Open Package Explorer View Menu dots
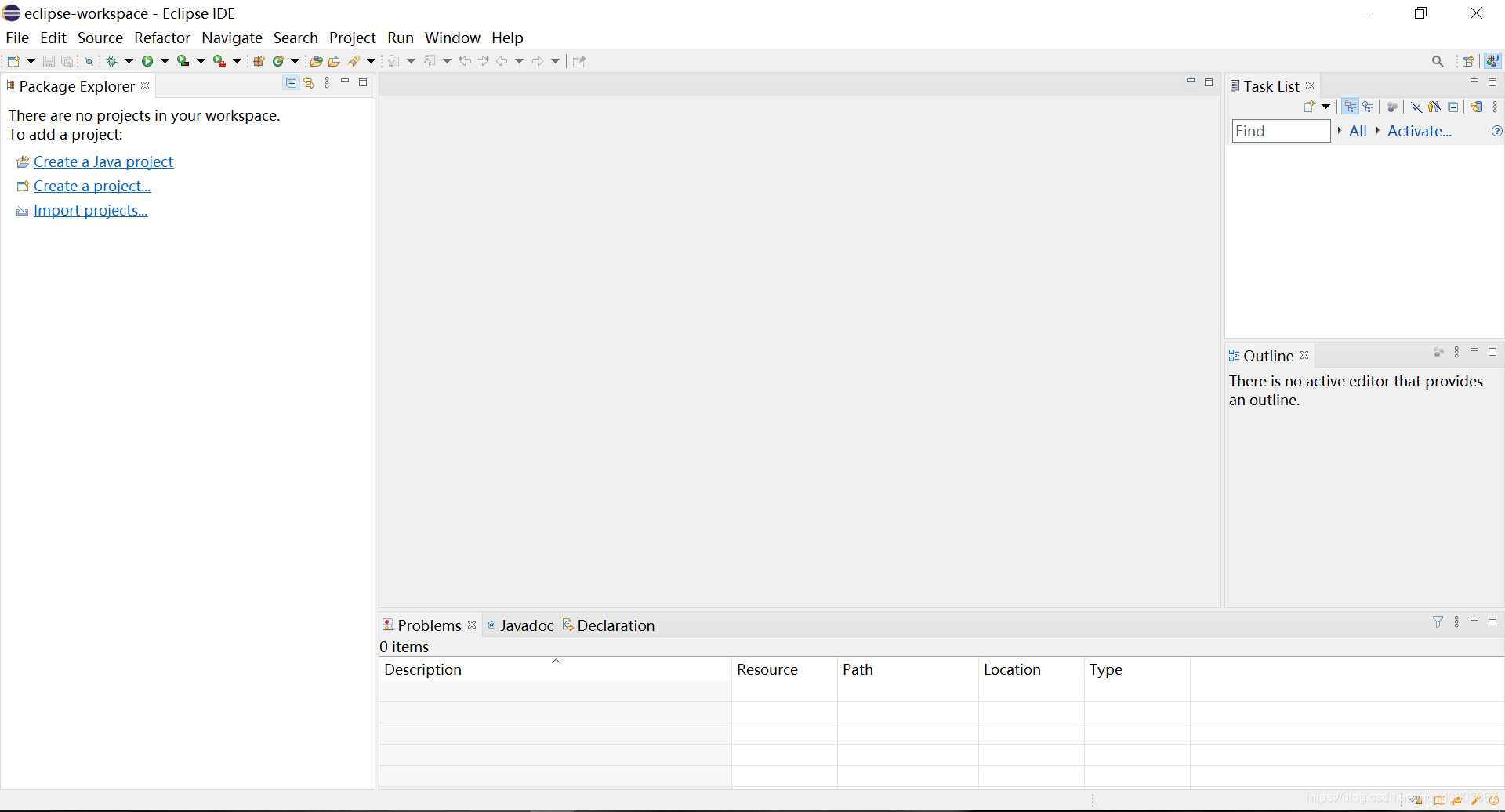Image resolution: width=1505 pixels, height=812 pixels. (327, 83)
